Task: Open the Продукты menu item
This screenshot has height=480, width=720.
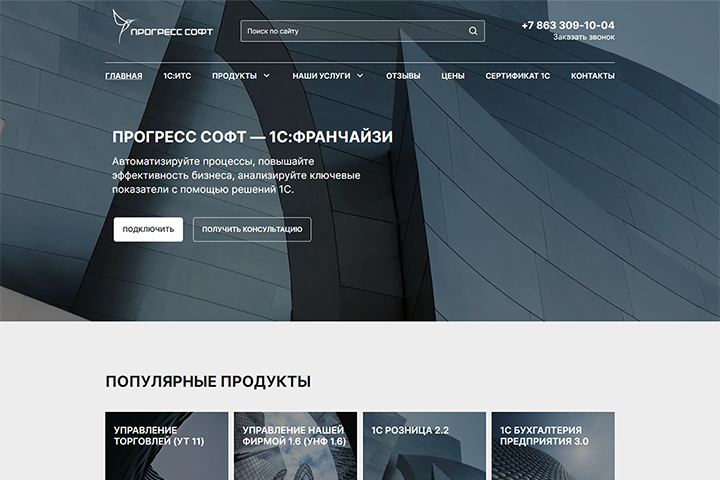Action: [234, 76]
